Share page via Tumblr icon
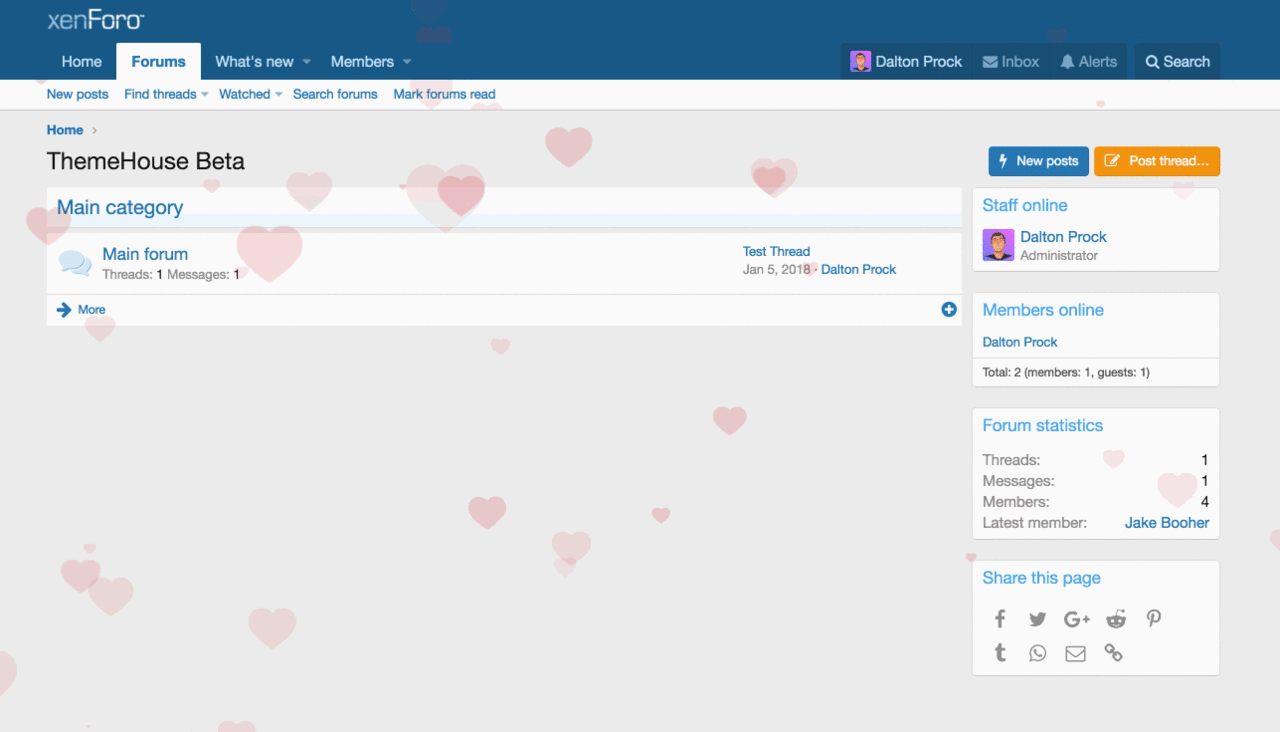This screenshot has width=1280, height=732. (999, 653)
